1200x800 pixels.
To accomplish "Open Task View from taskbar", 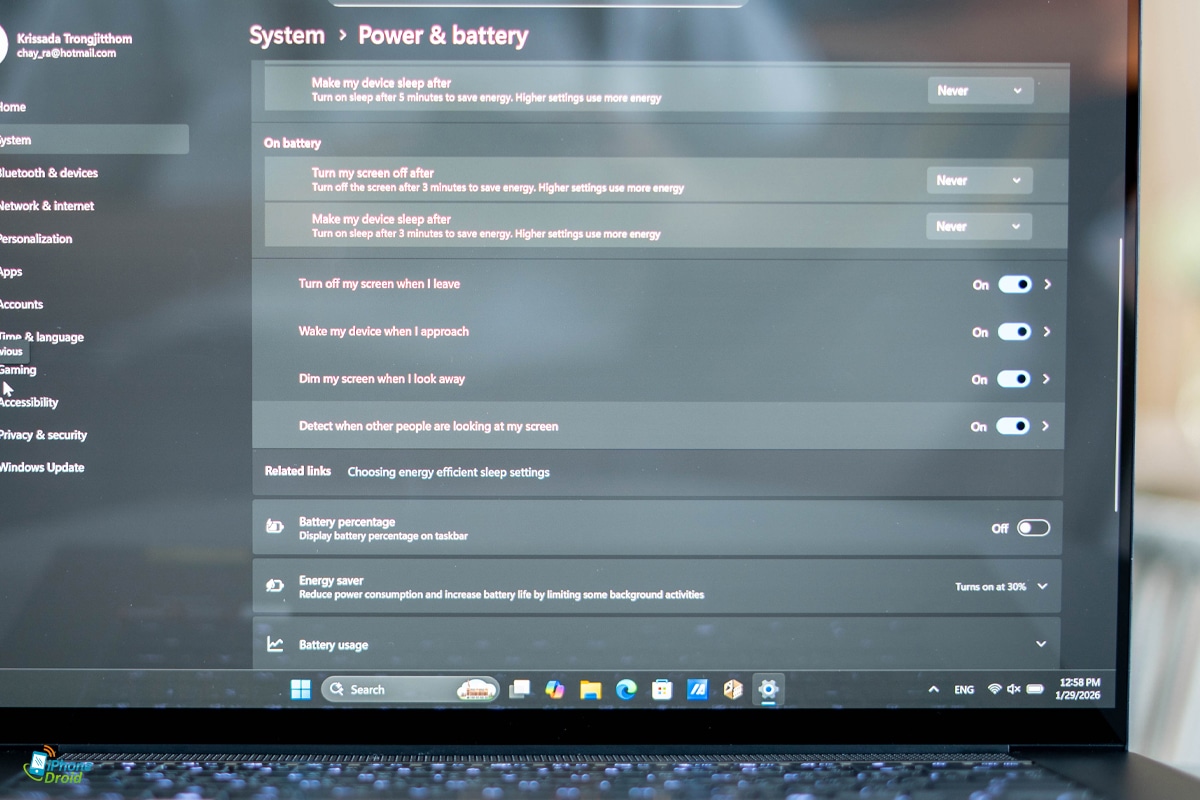I will [519, 689].
